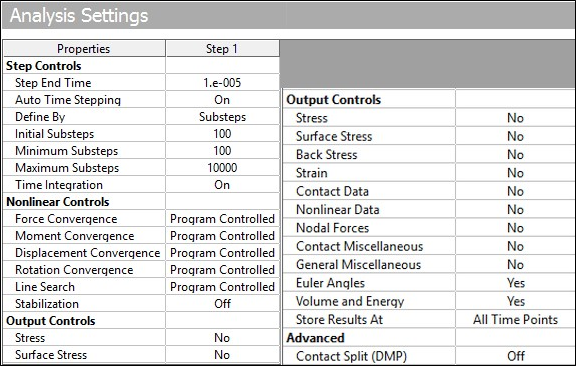Toggle Auto Time Stepping On value
The image size is (576, 366).
(x=222, y=100)
